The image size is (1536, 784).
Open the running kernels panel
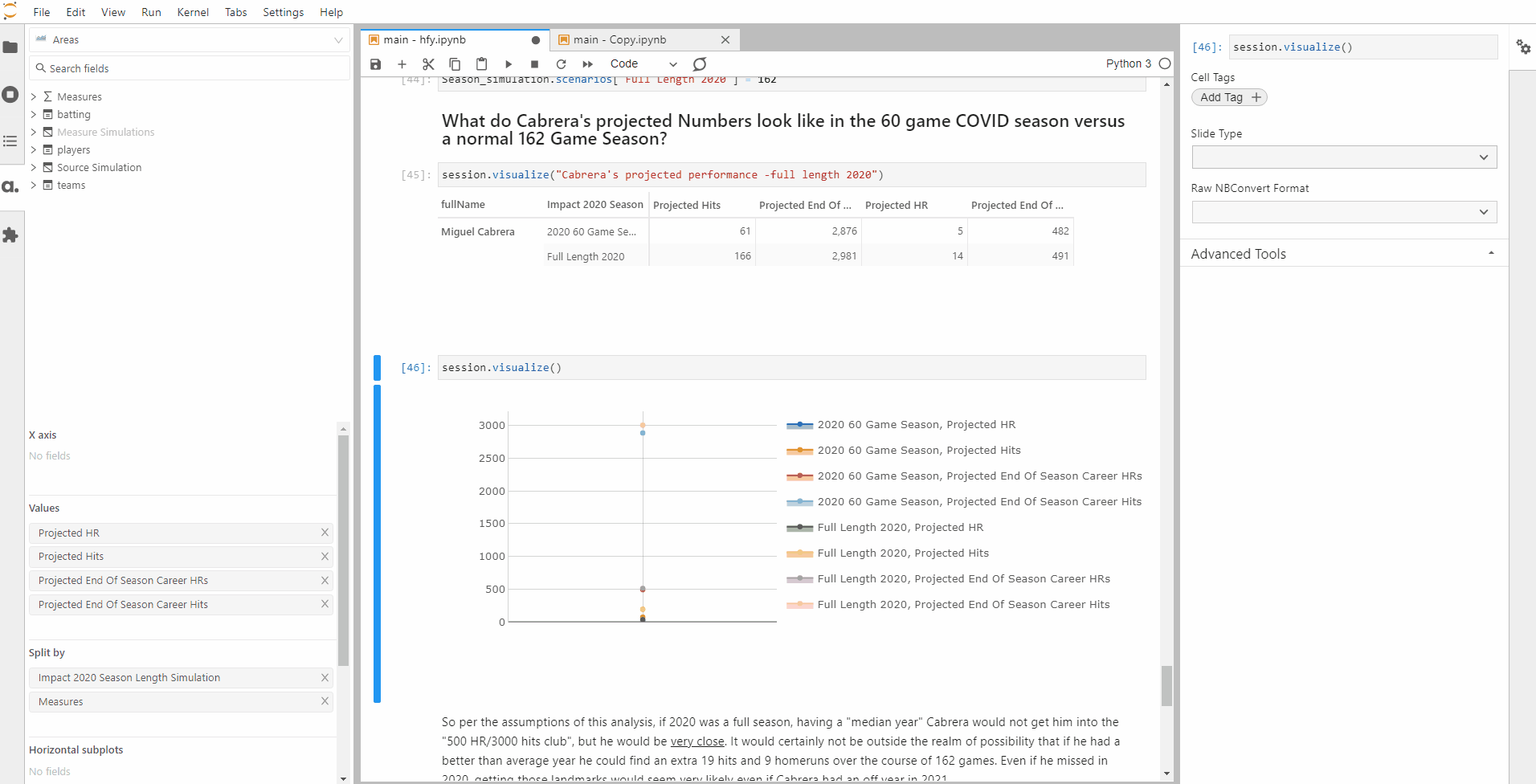coord(10,94)
